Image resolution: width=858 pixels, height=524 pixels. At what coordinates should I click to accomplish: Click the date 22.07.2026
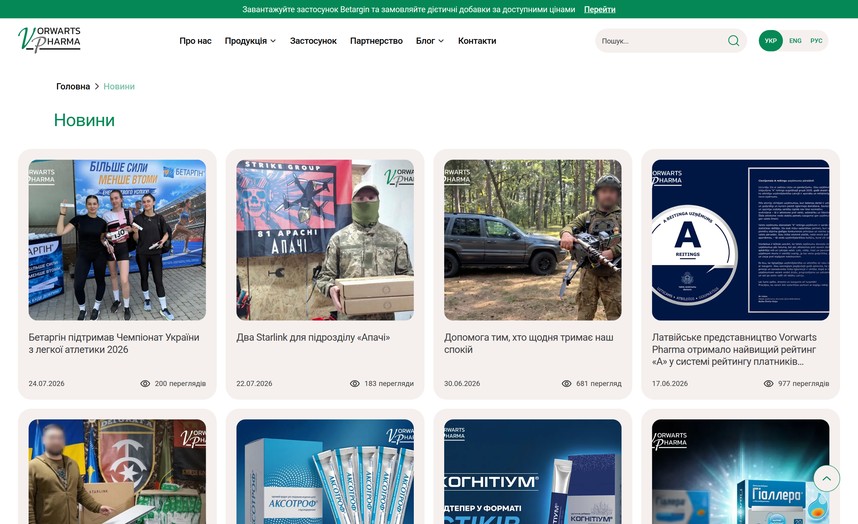click(254, 383)
